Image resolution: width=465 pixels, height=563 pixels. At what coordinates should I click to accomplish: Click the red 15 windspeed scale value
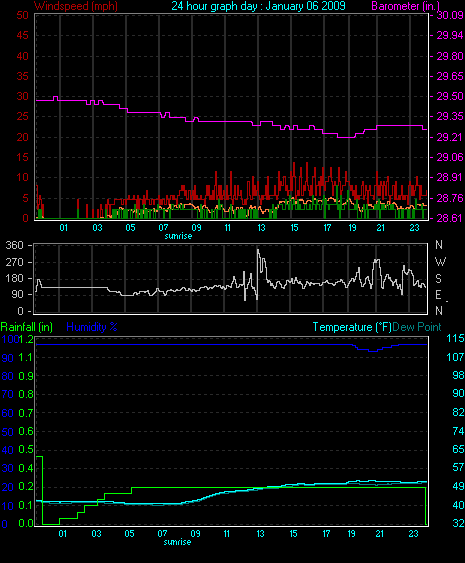coord(22,157)
